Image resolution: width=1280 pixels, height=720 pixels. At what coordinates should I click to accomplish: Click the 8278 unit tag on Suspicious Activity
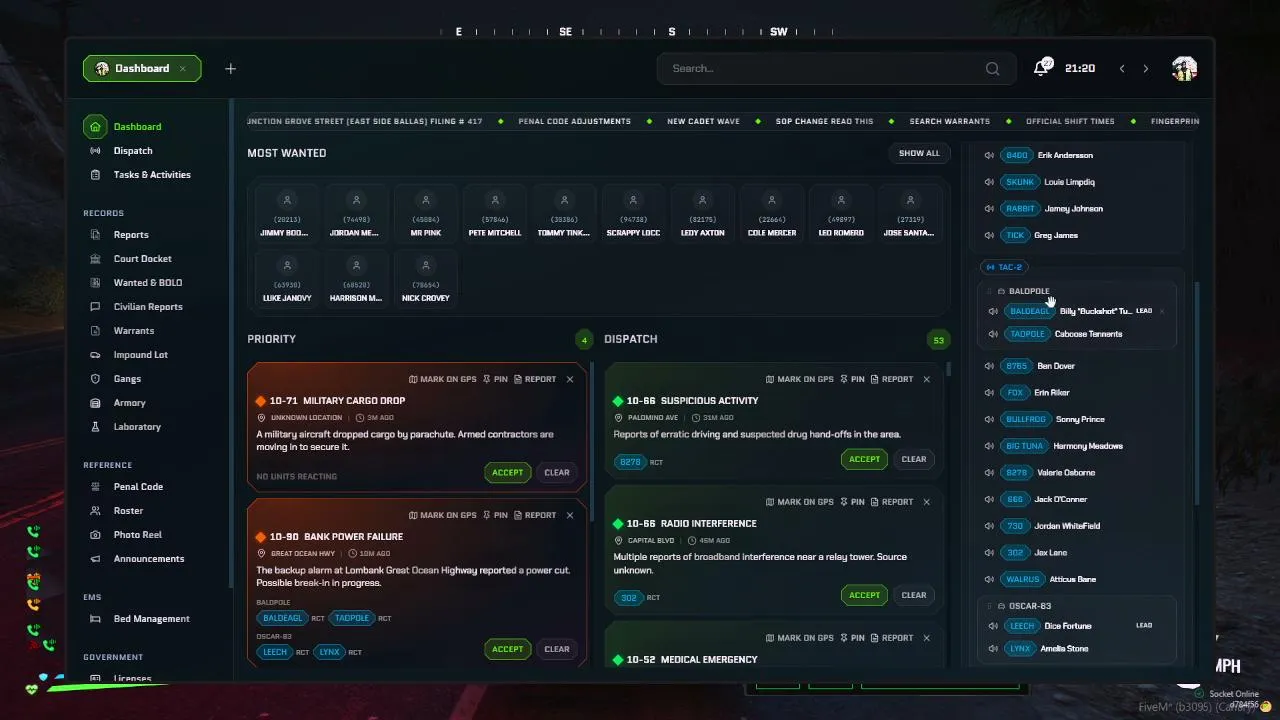(x=630, y=462)
